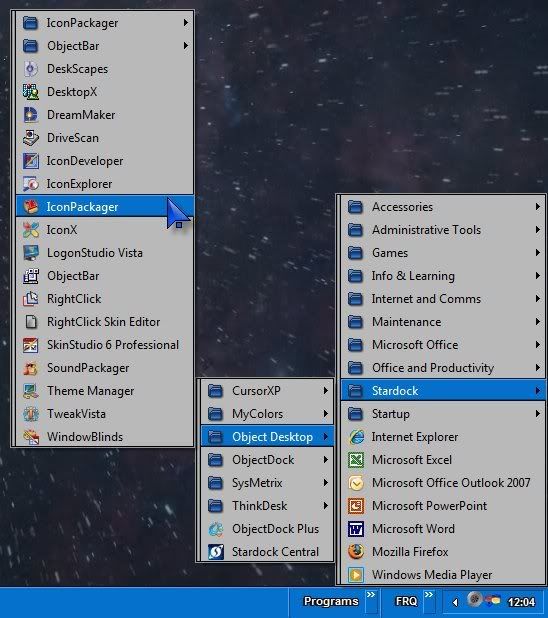Viewport: 548px width, 618px height.
Task: Expand the FRQ toolbar chevron
Action: click(429, 595)
